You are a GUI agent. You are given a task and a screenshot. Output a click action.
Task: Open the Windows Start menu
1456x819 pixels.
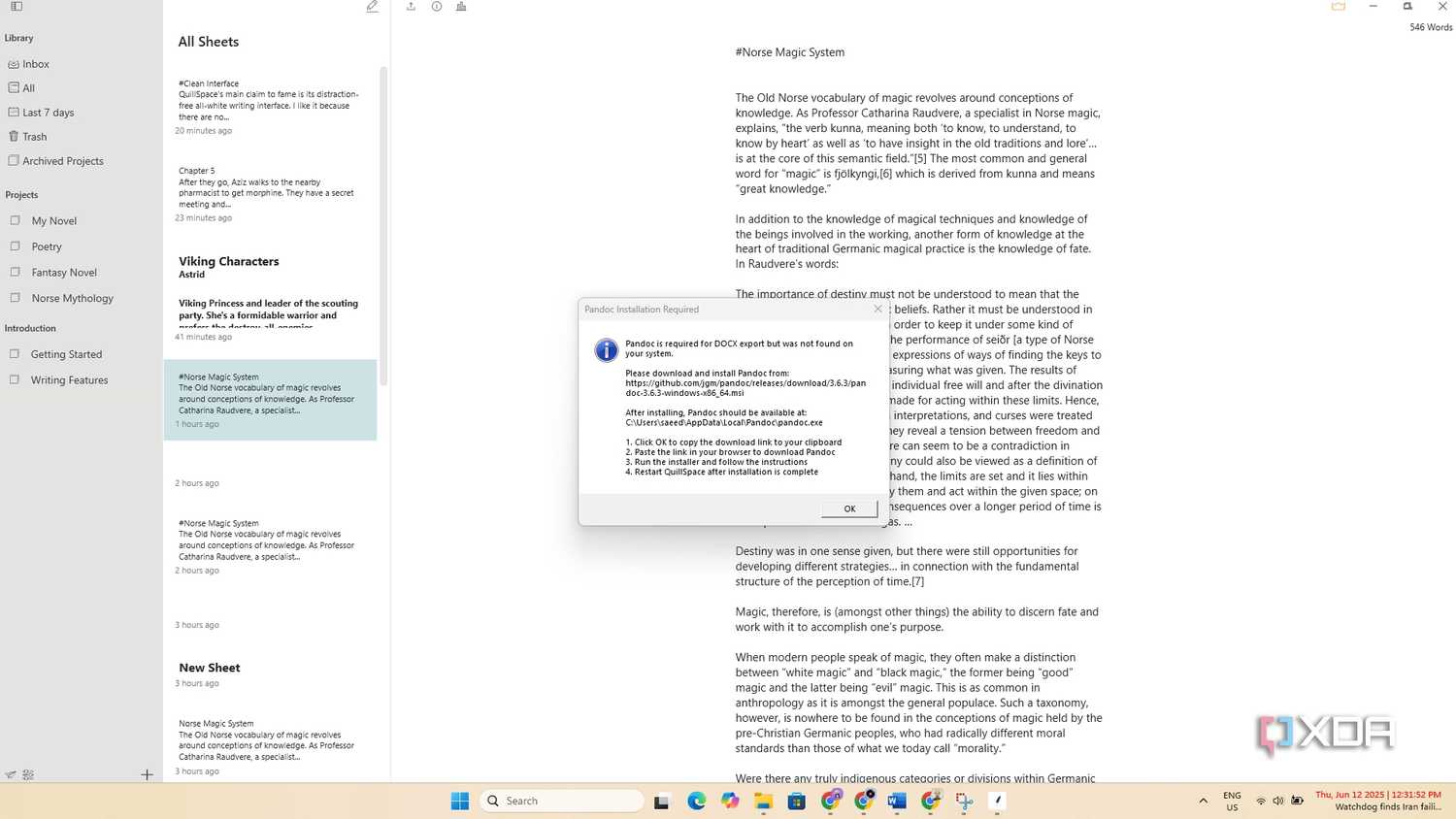tap(460, 801)
